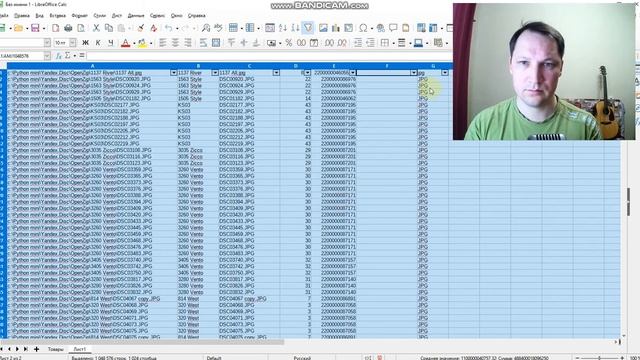Viewport: 640px width, 360px height.
Task: Switch to the Товары sheet tab
Action: (56, 349)
